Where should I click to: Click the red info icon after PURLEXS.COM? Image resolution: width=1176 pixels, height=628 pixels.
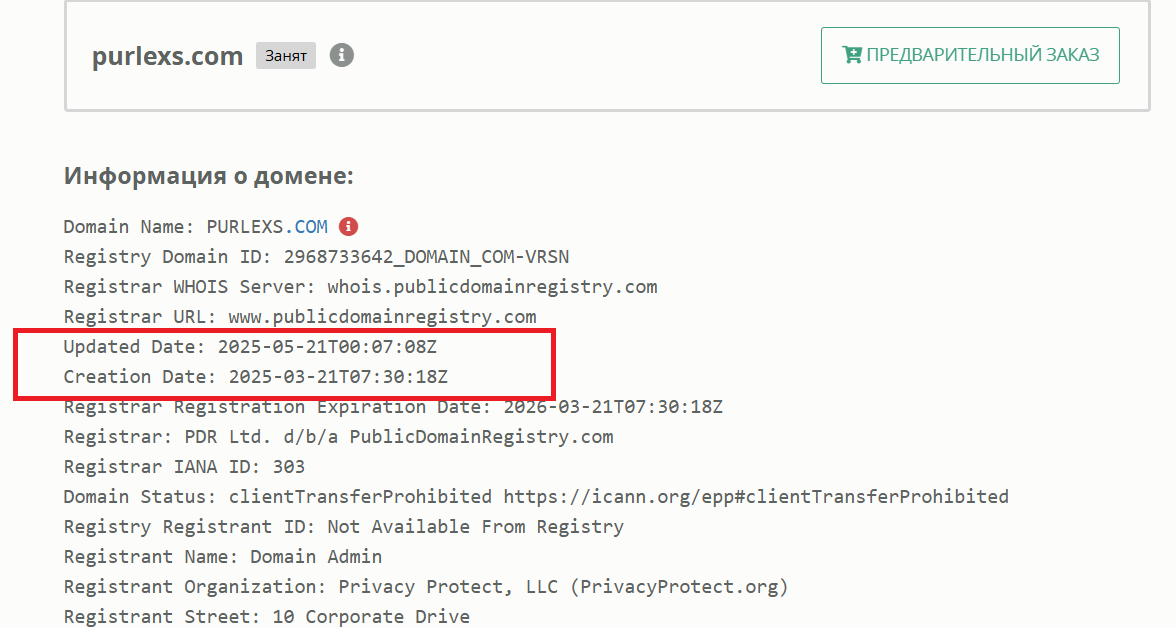coord(348,226)
